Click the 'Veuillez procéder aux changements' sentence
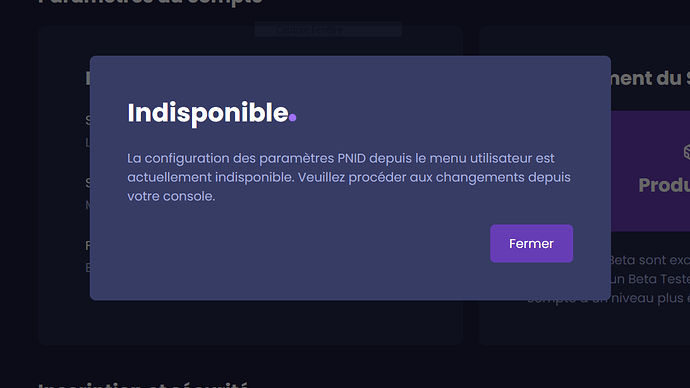 411,177
